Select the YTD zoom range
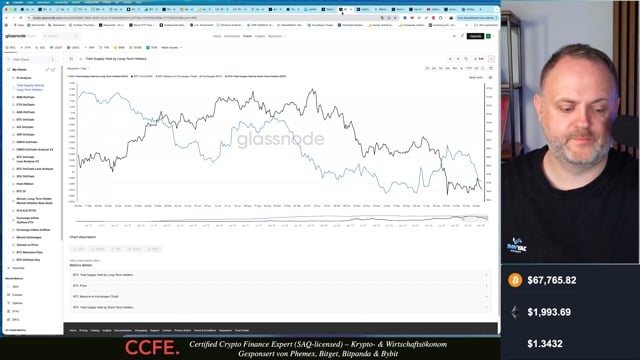The image size is (640, 360). pos(469,68)
